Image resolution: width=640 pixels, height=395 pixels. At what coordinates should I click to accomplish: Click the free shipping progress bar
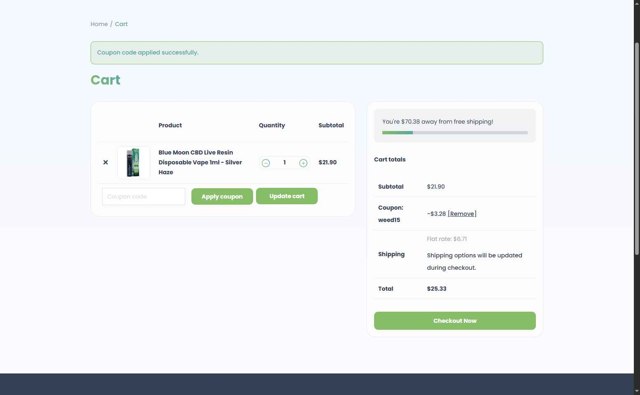pyautogui.click(x=455, y=133)
